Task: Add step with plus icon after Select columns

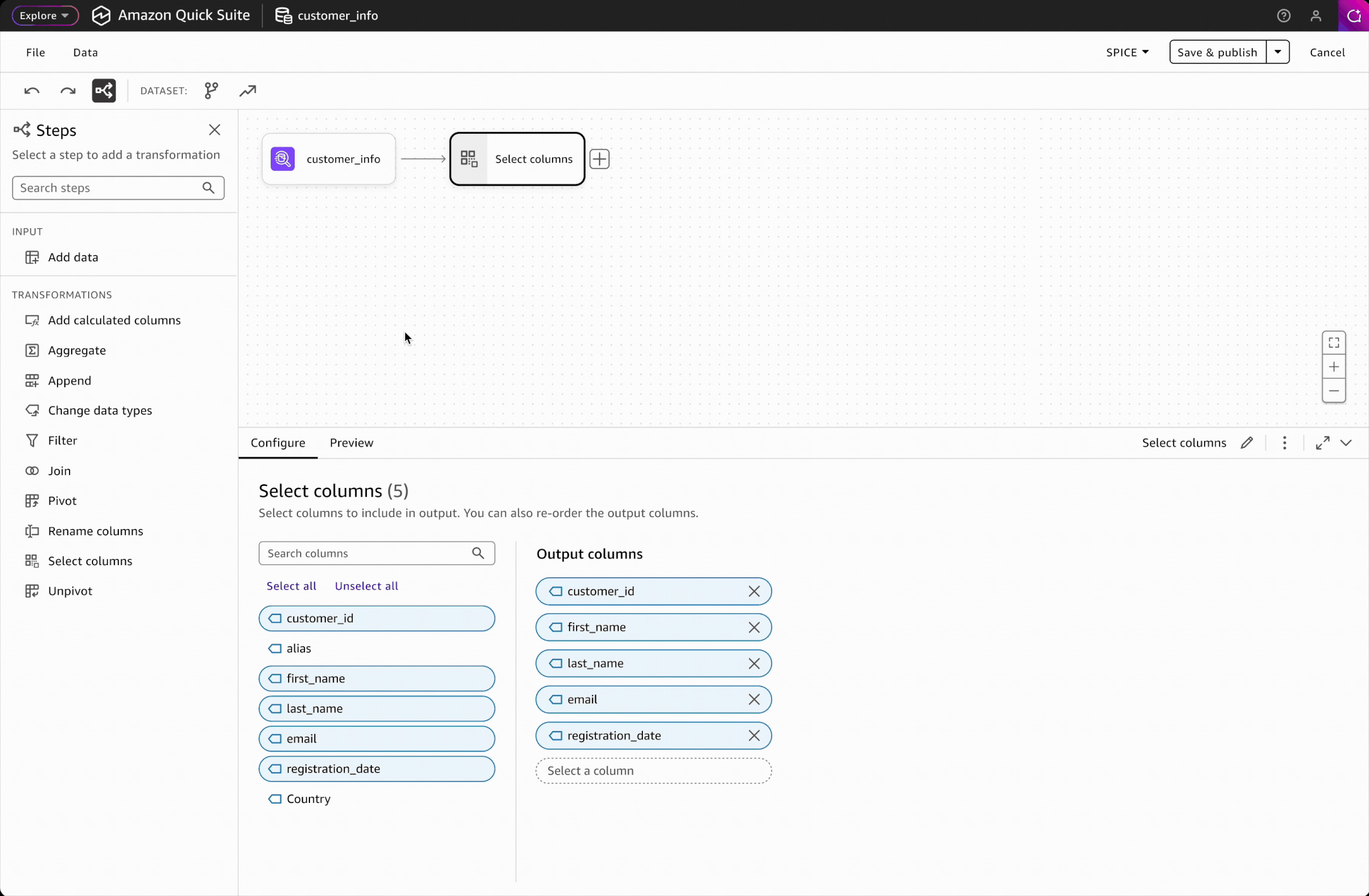Action: pyautogui.click(x=600, y=159)
